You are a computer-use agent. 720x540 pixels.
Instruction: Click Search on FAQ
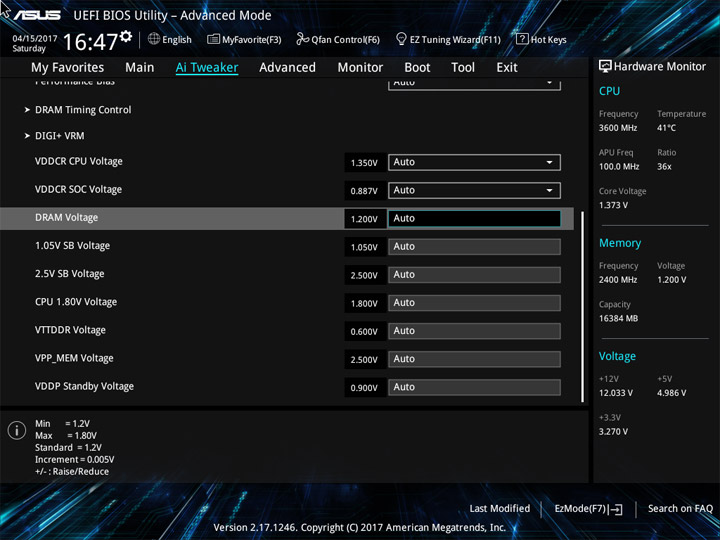[x=680, y=509]
